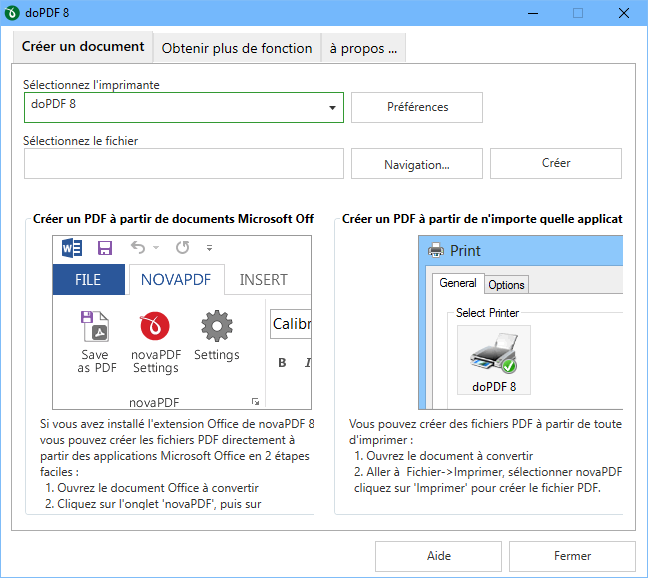Click the FILE tab in the Word illustration
This screenshot has width=648, height=578.
pos(88,280)
